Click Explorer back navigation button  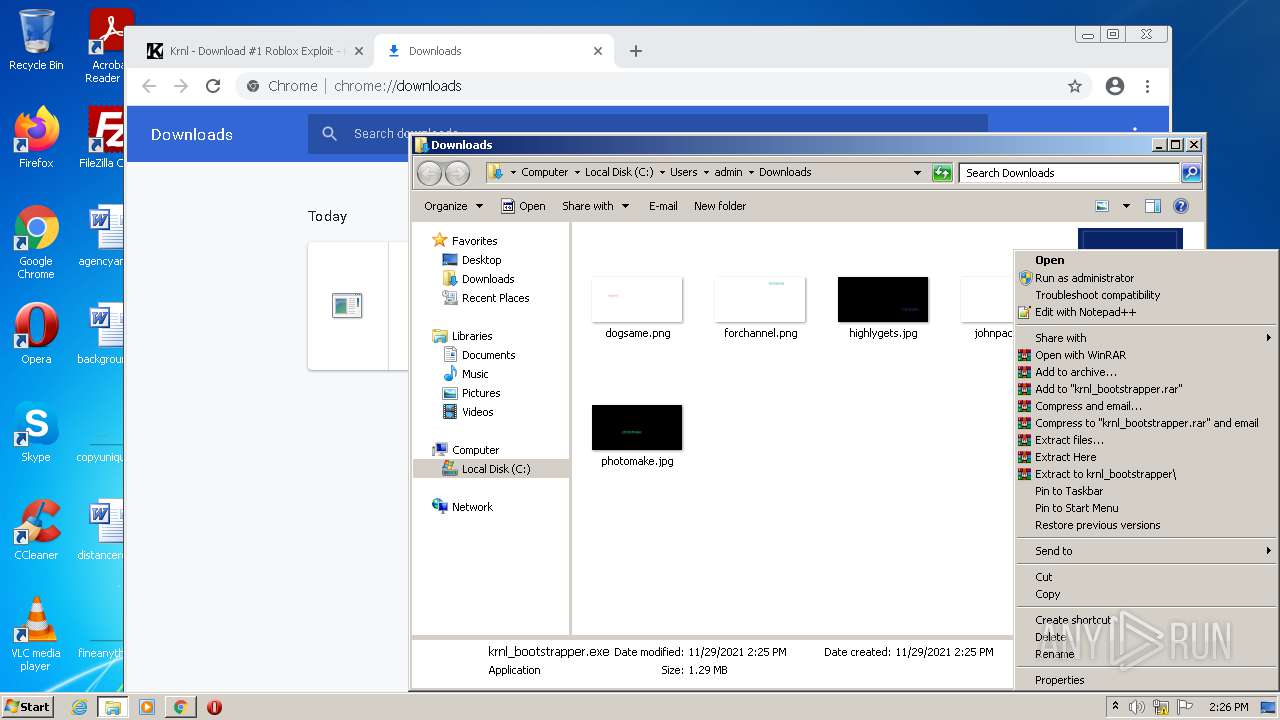pos(429,173)
